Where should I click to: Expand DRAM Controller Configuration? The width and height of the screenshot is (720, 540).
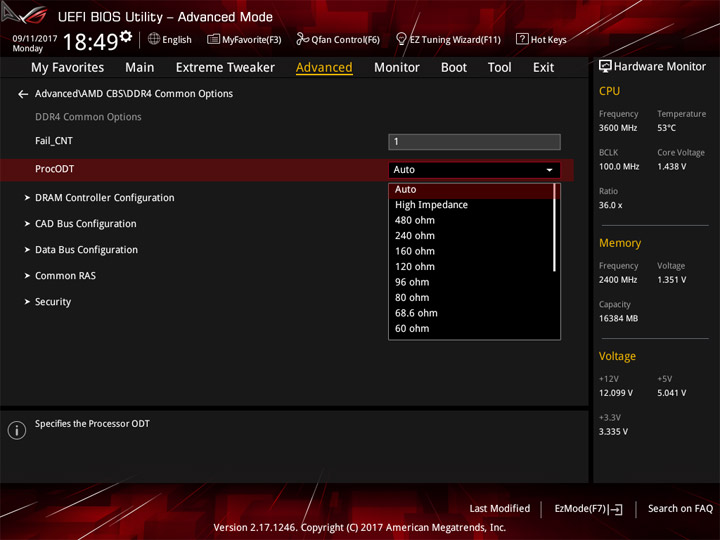tap(105, 198)
